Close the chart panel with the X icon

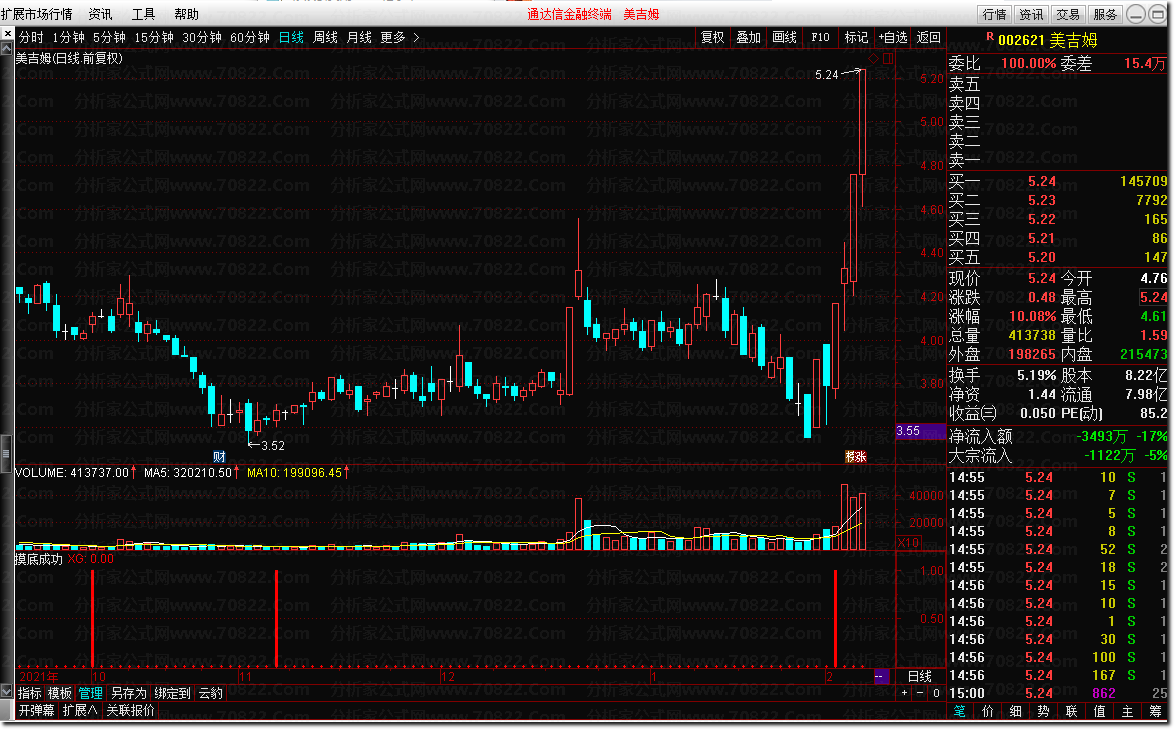(x=7, y=35)
